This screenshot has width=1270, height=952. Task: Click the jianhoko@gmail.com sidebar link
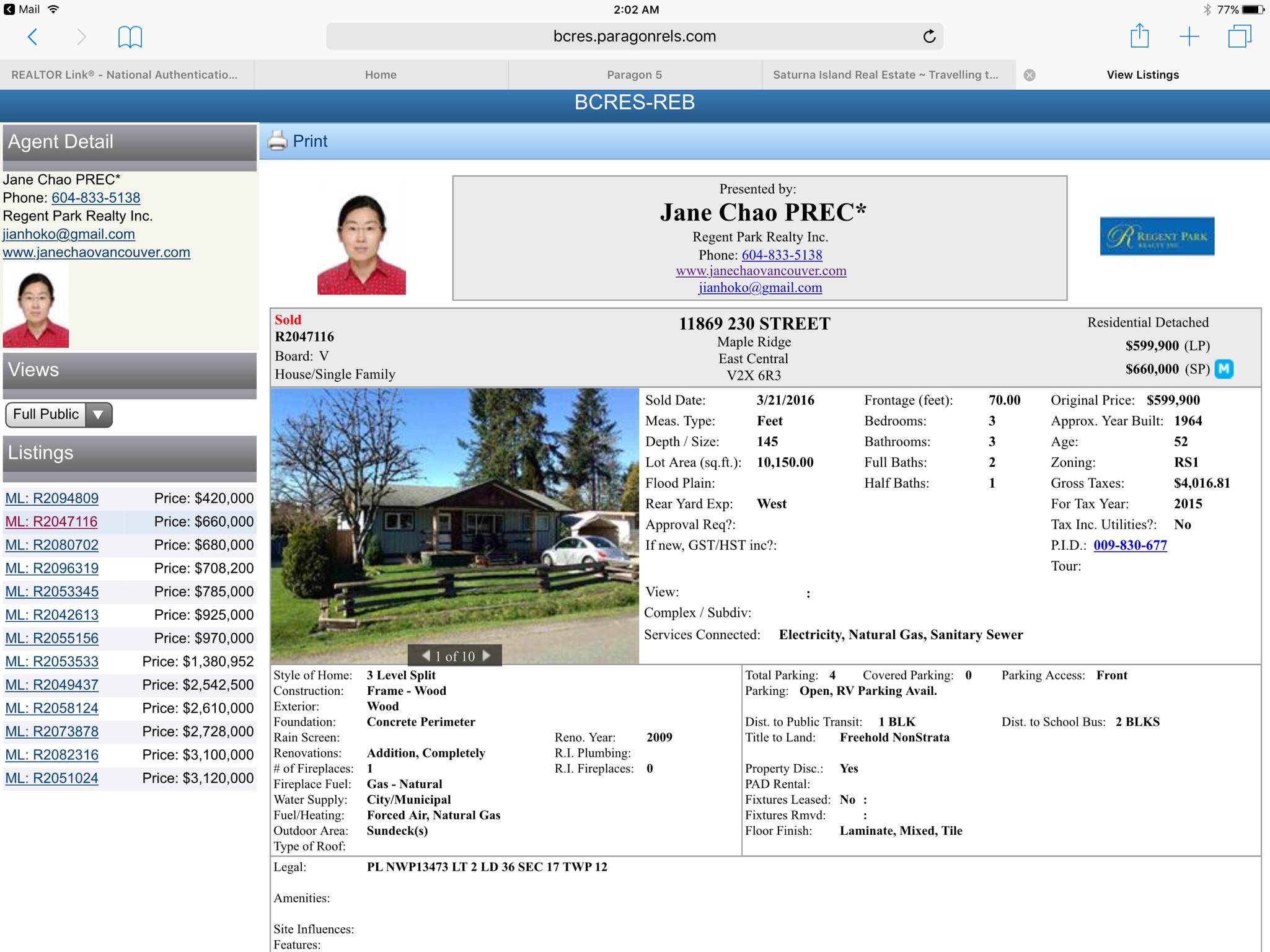tap(69, 234)
